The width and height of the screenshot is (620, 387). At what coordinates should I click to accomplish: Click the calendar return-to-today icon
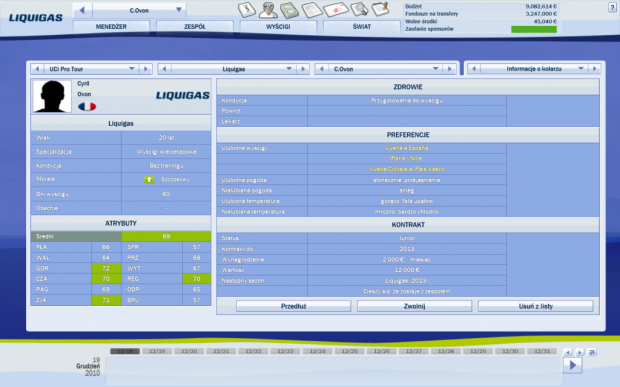592,352
